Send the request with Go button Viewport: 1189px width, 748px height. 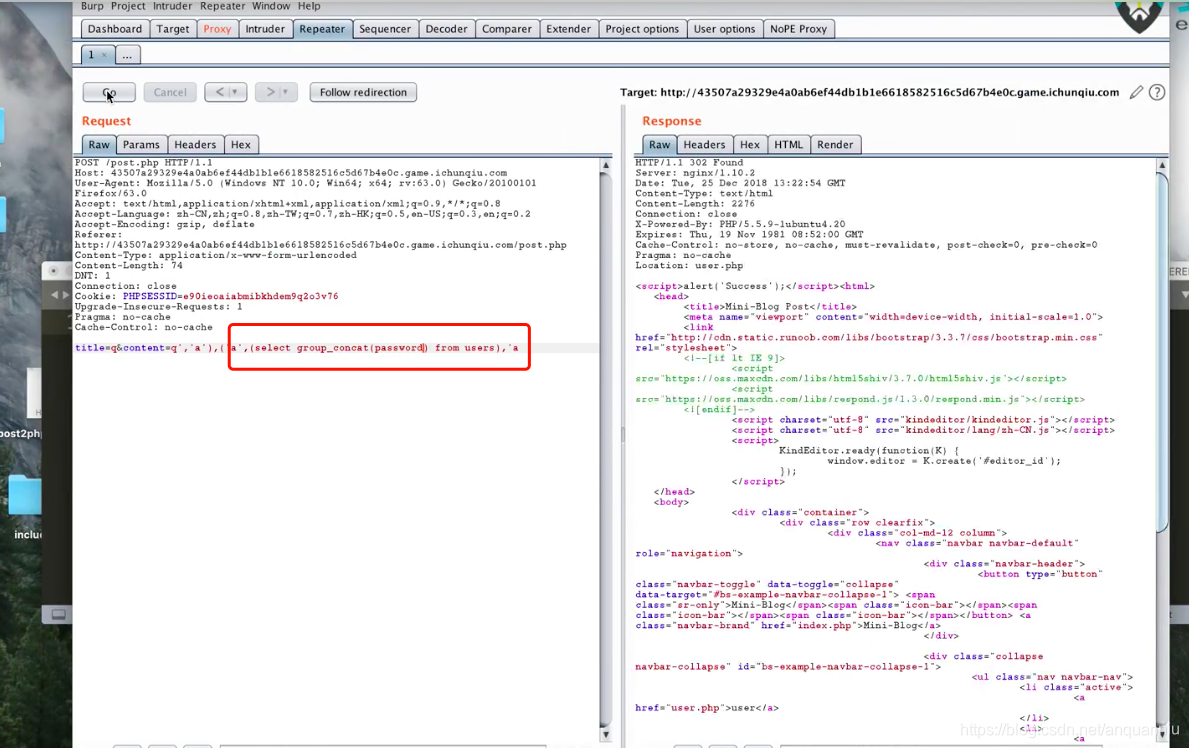point(109,93)
